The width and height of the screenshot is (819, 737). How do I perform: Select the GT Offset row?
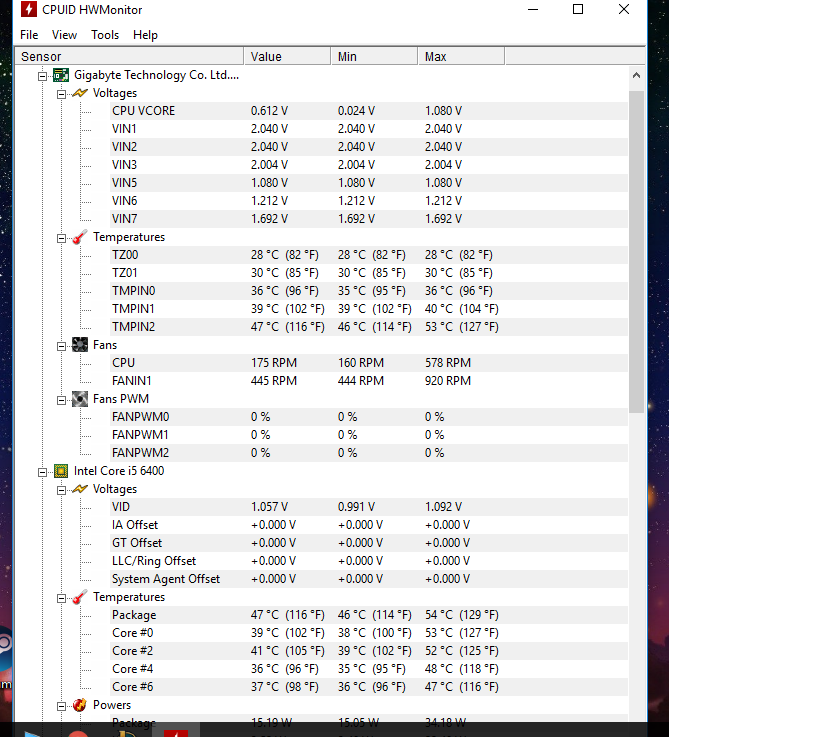[x=368, y=543]
